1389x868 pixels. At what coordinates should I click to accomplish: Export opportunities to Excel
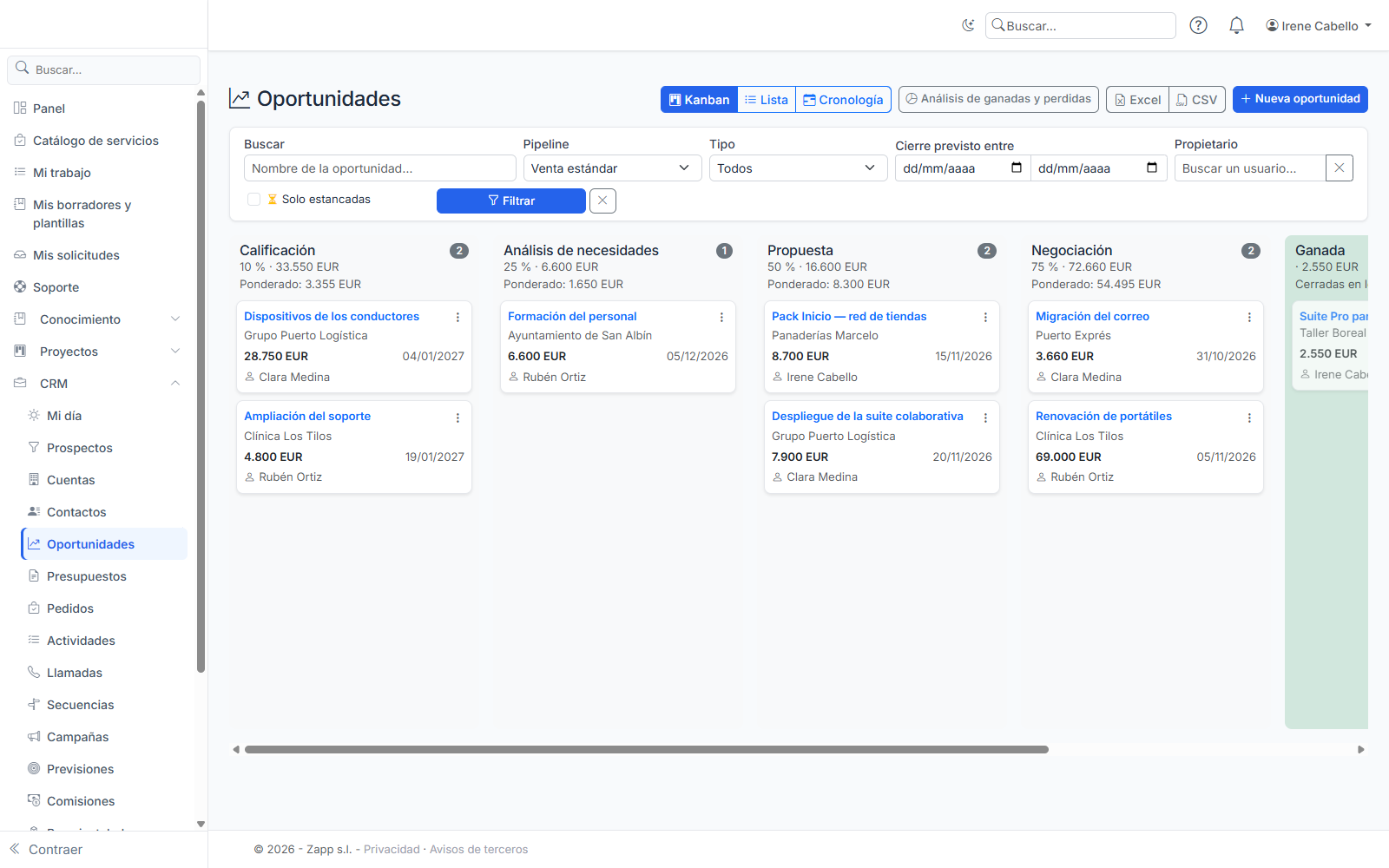pyautogui.click(x=1137, y=100)
